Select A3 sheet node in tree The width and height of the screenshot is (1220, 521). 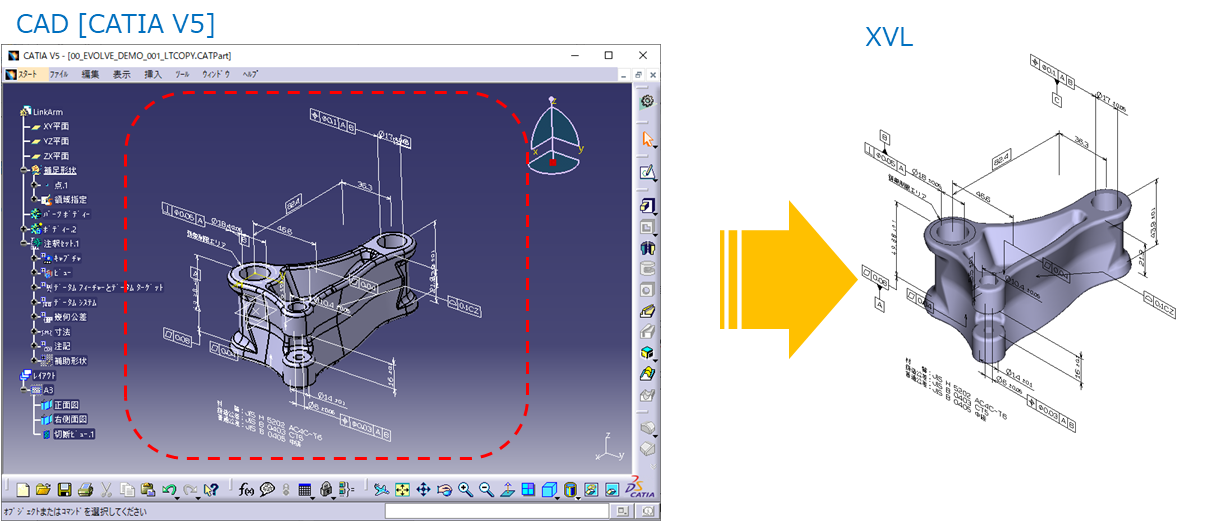[x=42, y=389]
